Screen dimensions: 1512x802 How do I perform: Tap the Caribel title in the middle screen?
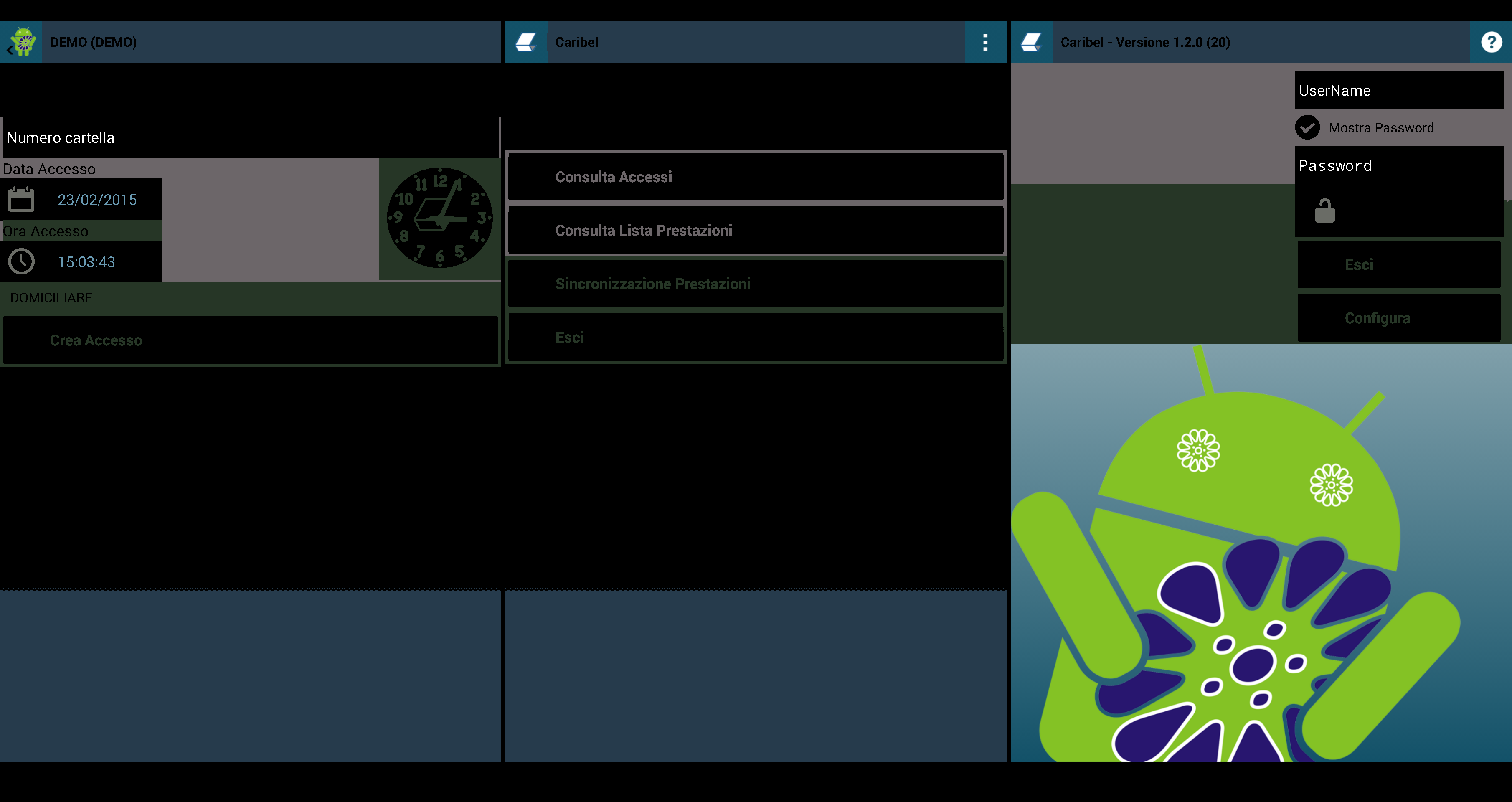click(x=576, y=42)
